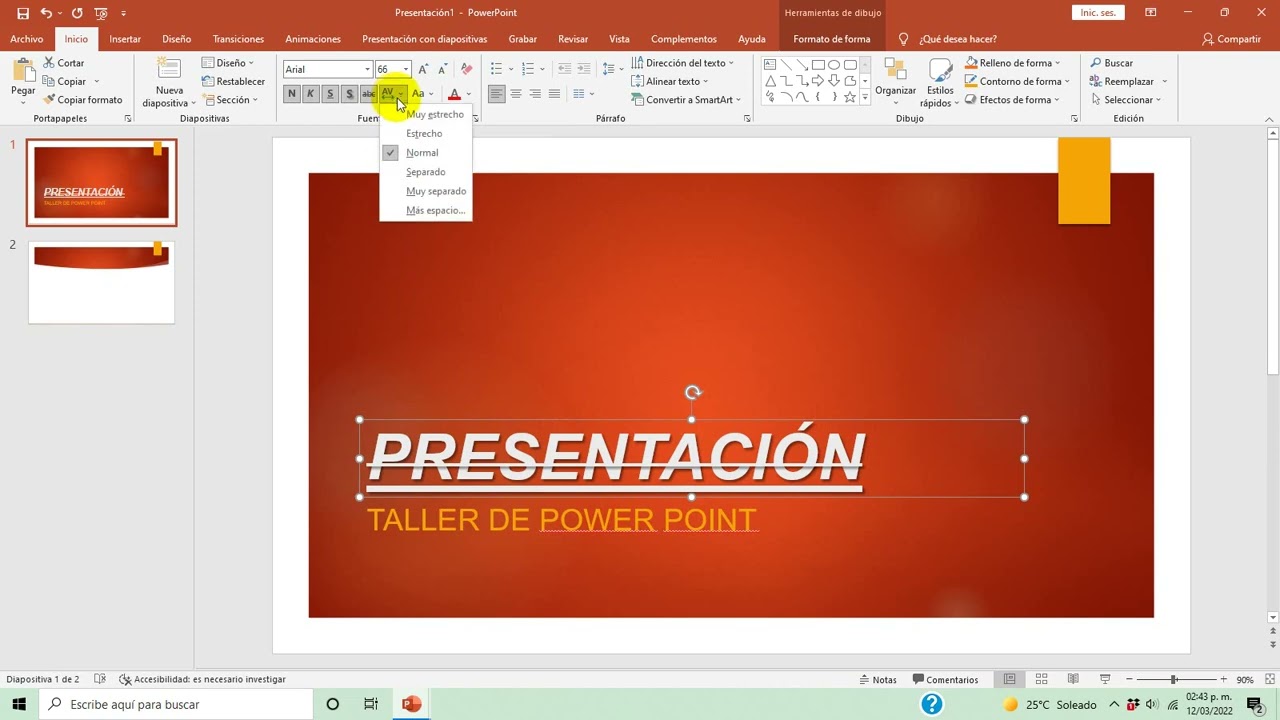Click the blue help icon on taskbar
The width and height of the screenshot is (1280, 720).
pos(932,704)
